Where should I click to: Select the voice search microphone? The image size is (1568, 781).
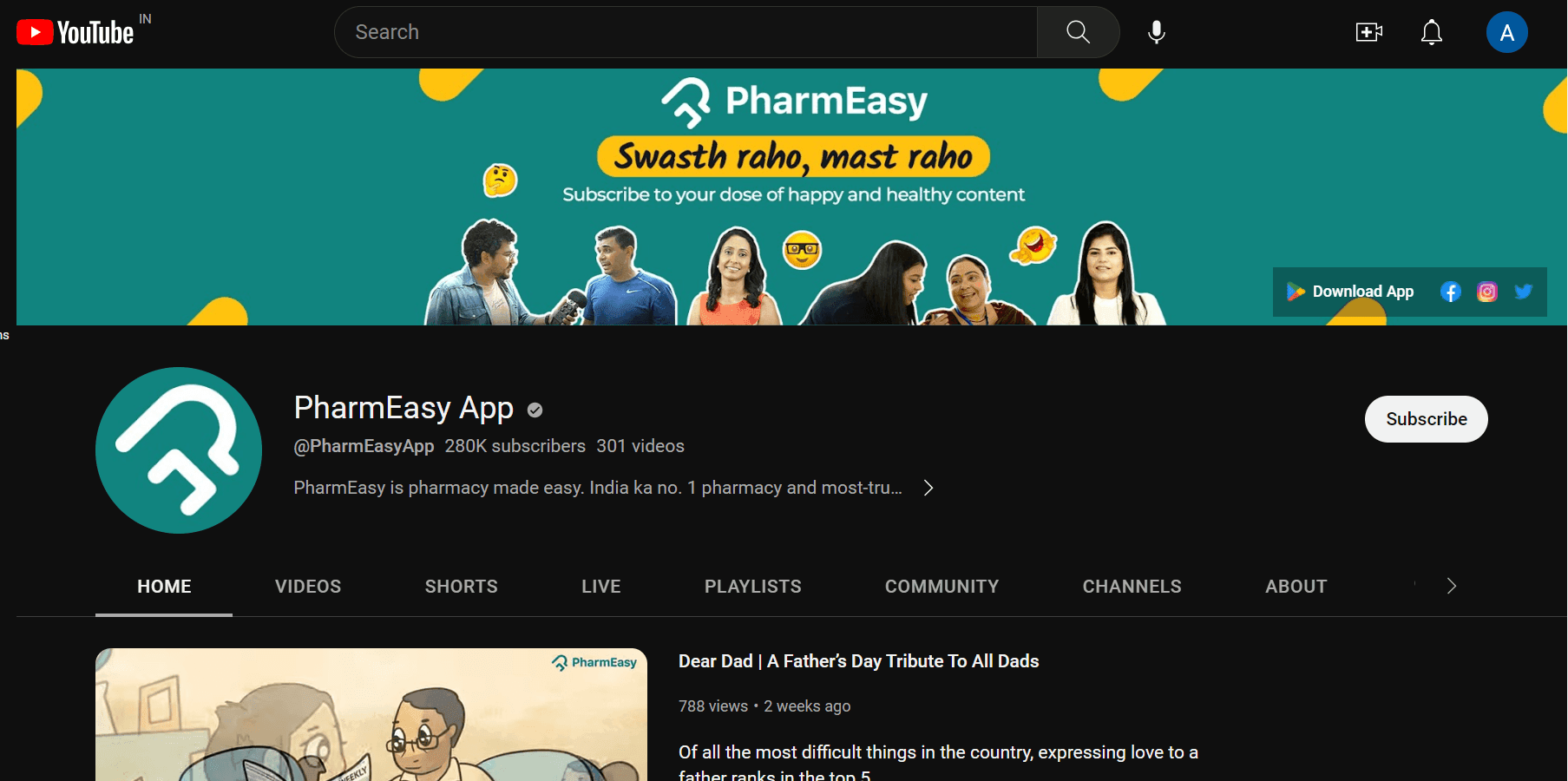click(1156, 31)
